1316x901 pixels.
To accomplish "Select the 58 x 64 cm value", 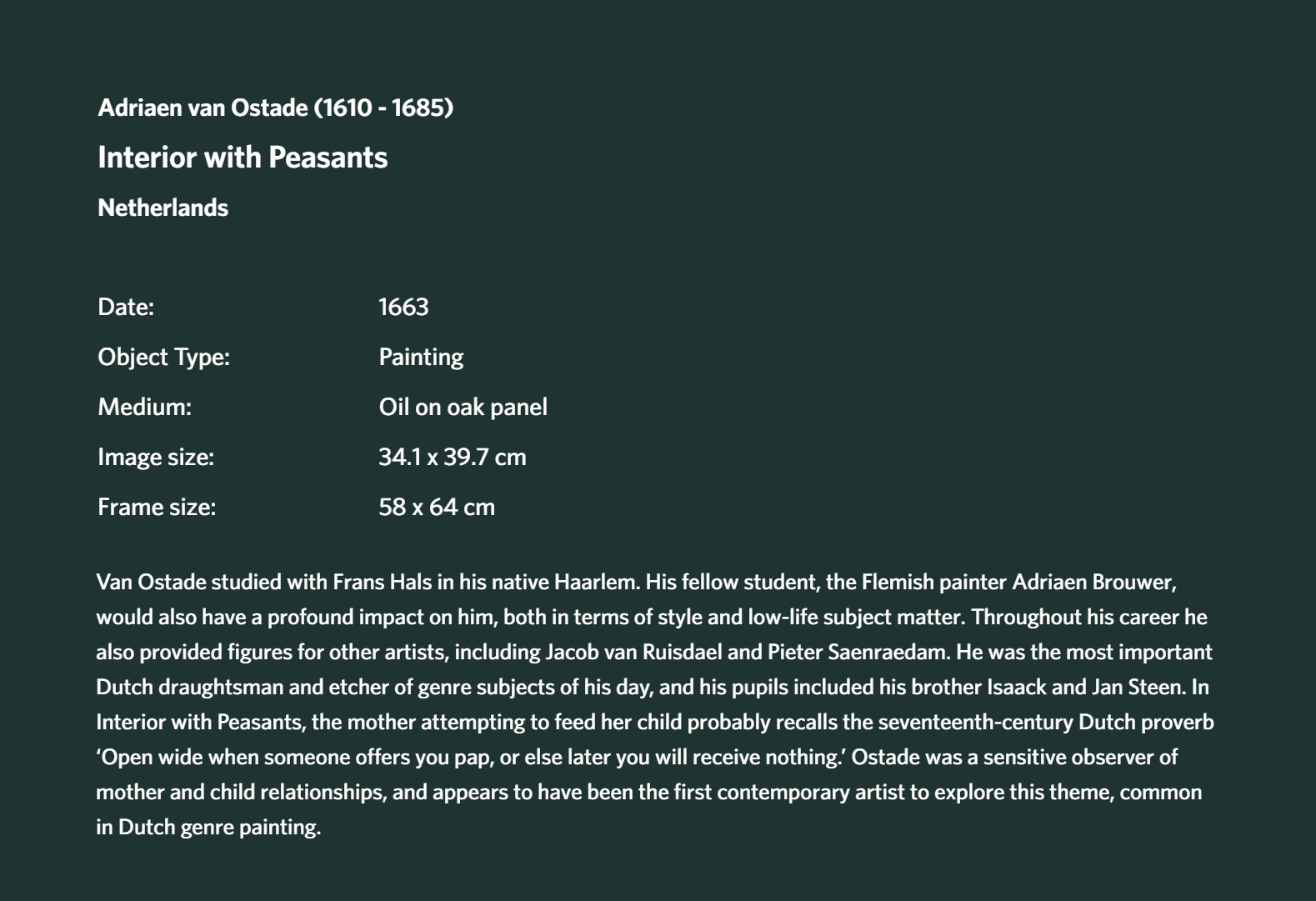I will (x=437, y=507).
